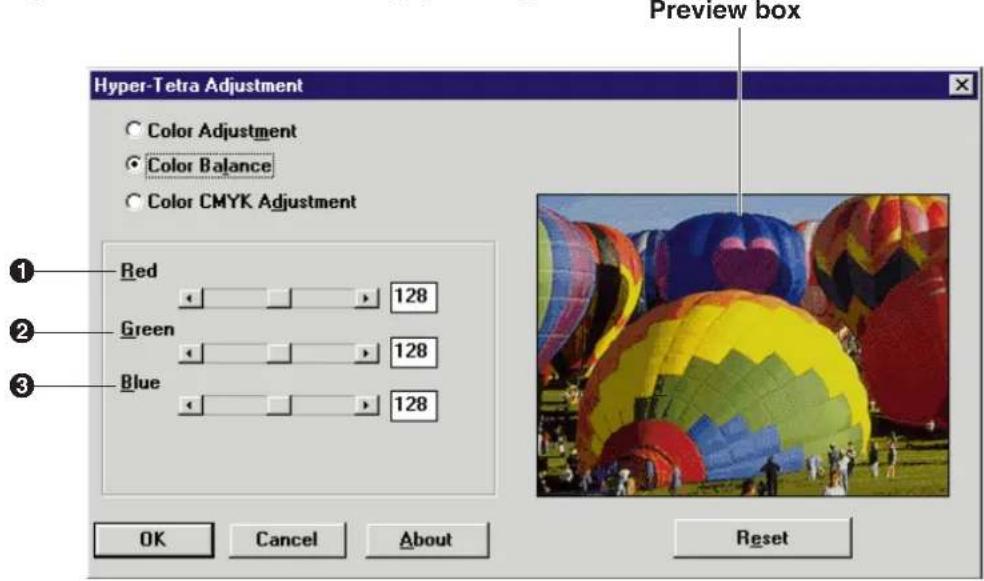The image size is (984, 581).
Task: Click the Cancel button
Action: click(287, 540)
